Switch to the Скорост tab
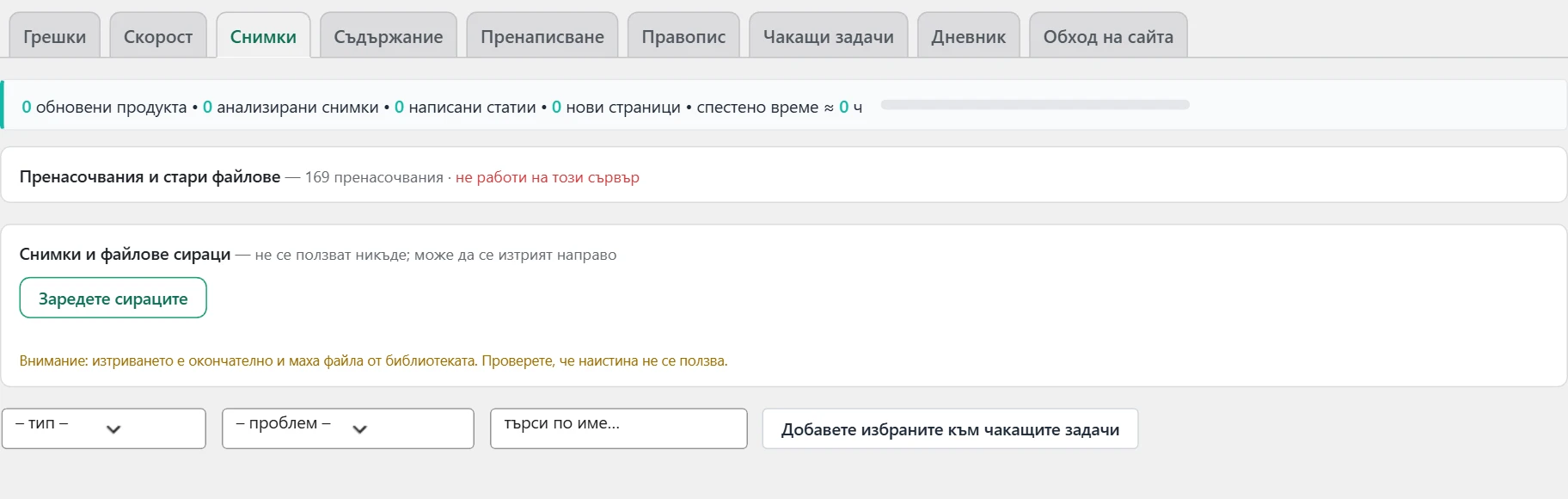Screen dimensions: 1568x499 [158, 35]
